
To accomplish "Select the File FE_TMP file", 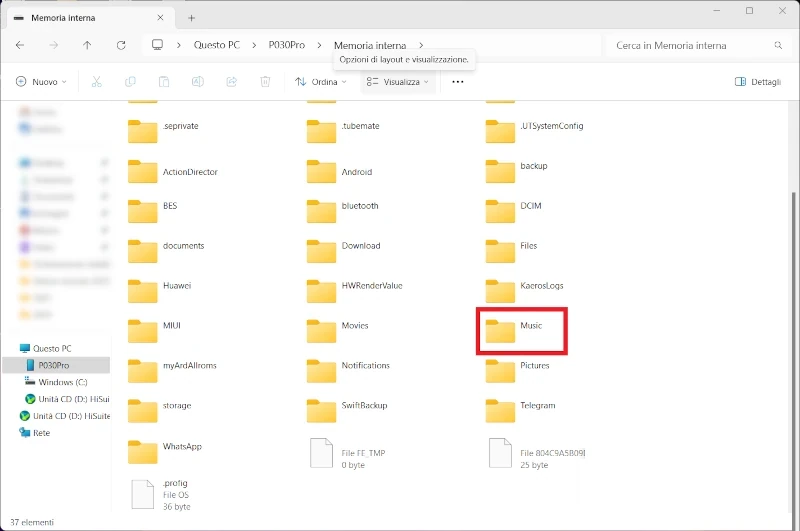I will tap(347, 453).
